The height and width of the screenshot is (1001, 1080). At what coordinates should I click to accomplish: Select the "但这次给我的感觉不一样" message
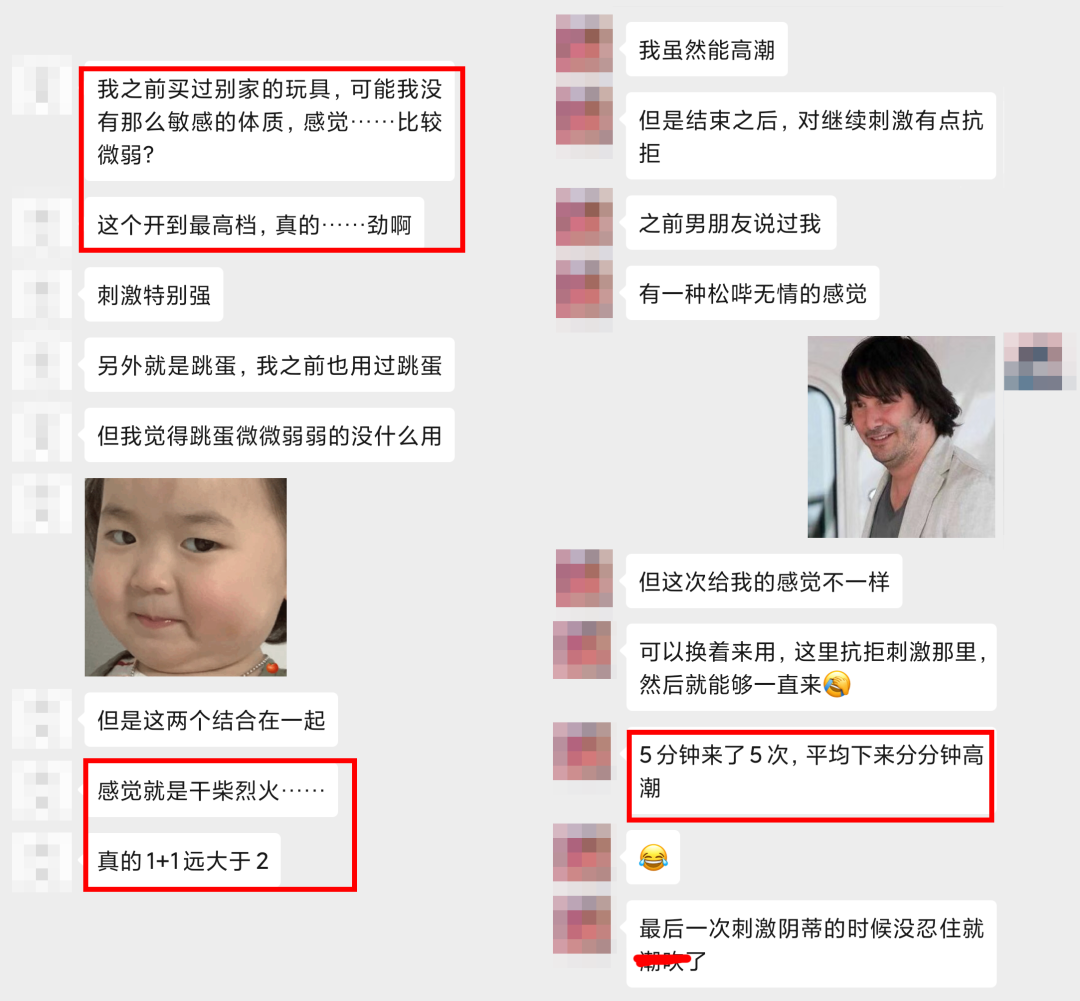point(764,581)
